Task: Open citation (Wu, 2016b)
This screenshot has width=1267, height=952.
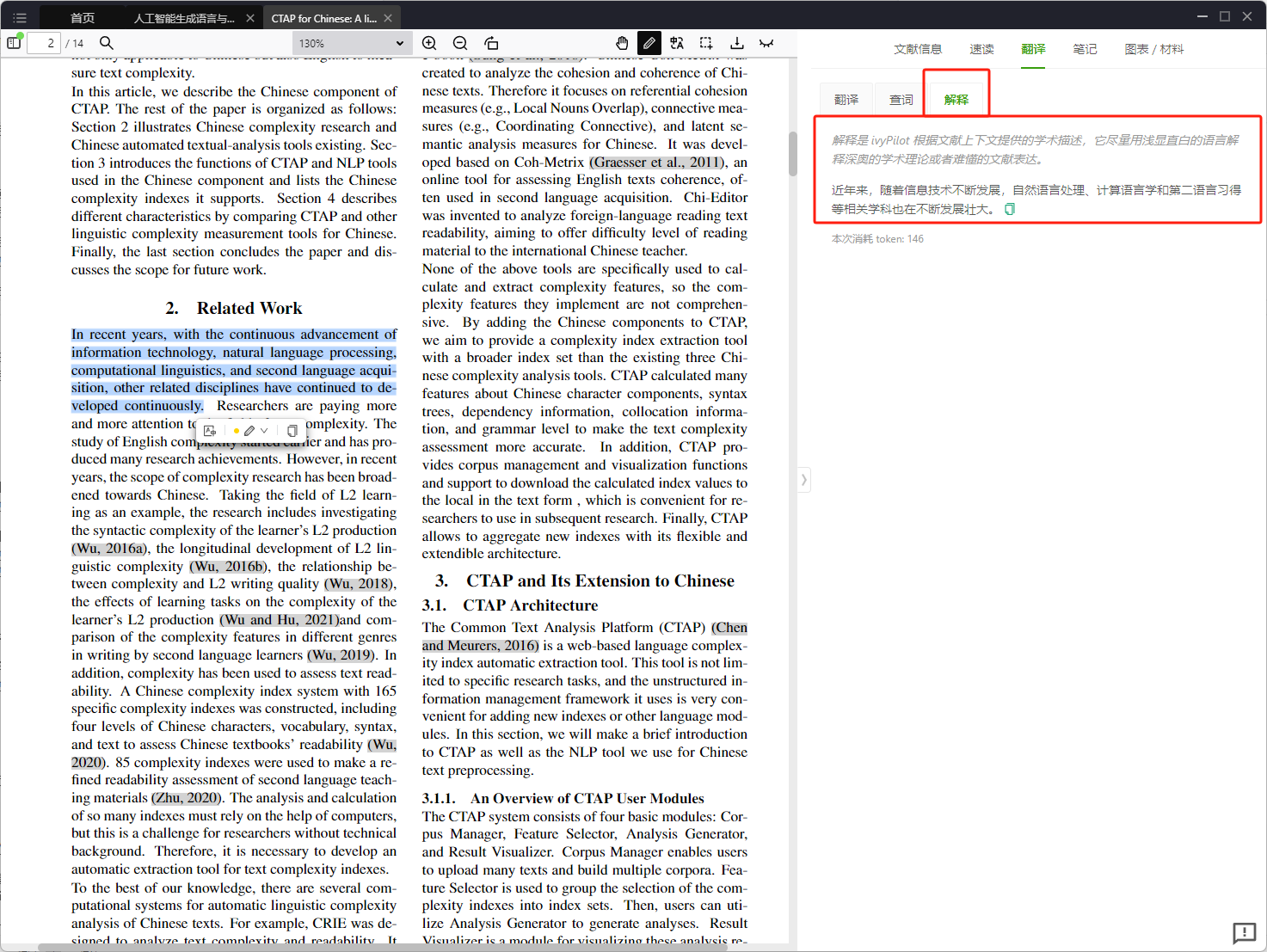Action: [x=228, y=566]
